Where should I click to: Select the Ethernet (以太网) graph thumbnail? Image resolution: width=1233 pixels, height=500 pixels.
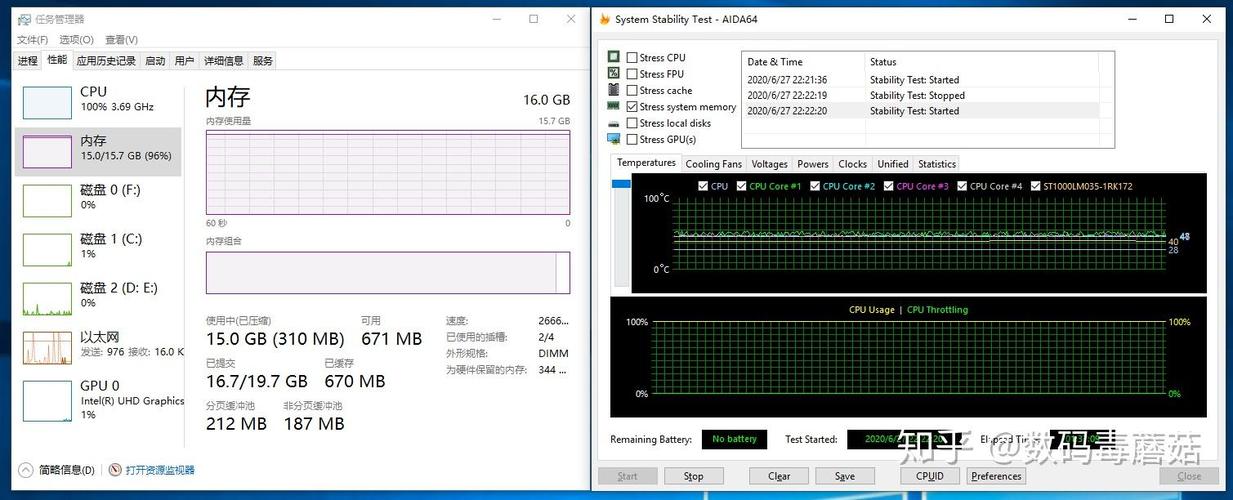click(47, 348)
